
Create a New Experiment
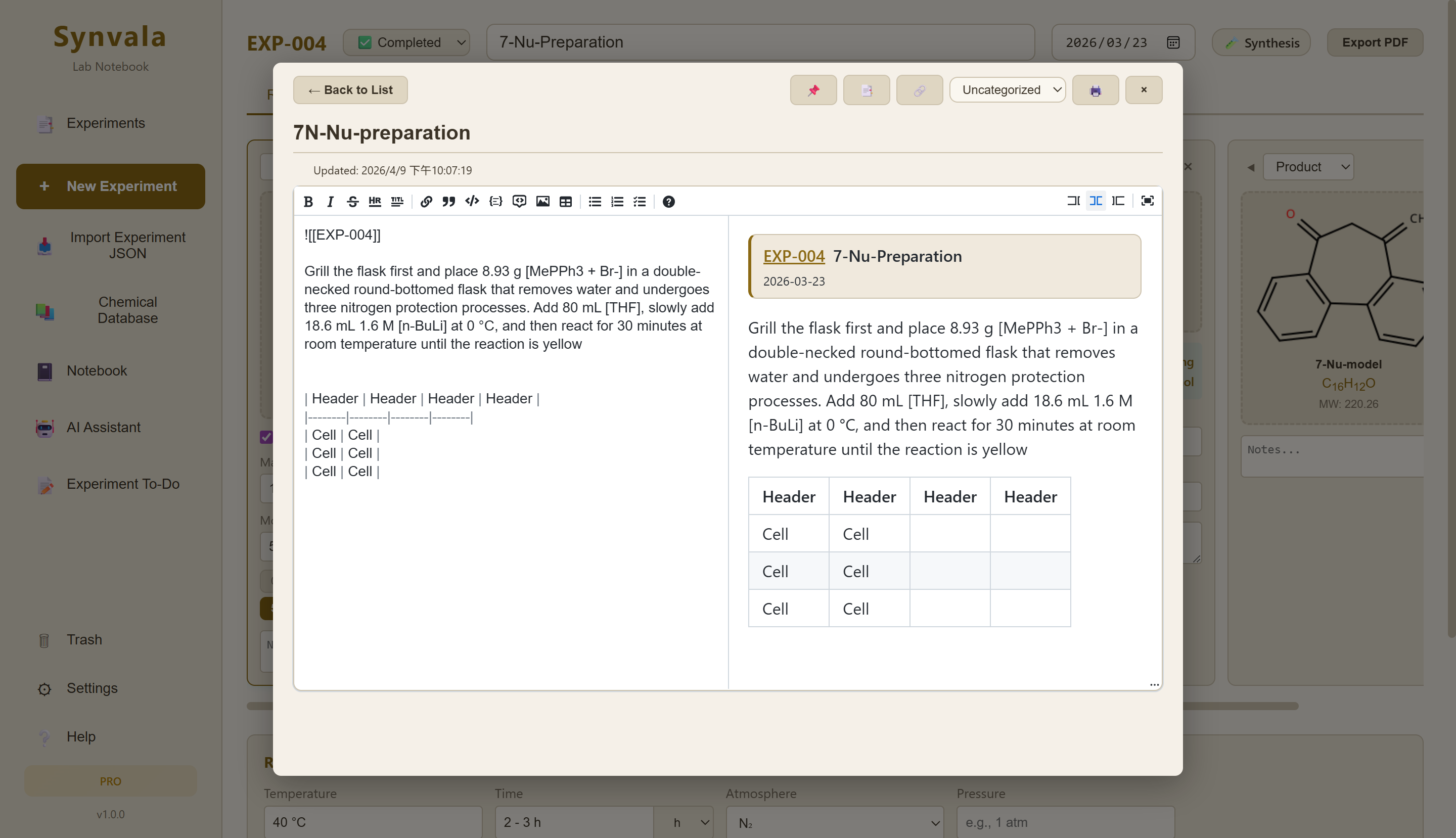[x=111, y=187]
